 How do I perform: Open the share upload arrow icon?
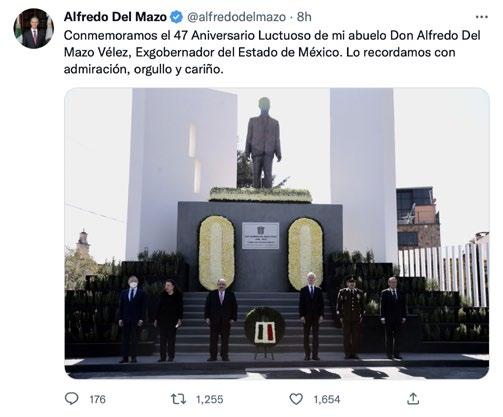[x=413, y=398]
